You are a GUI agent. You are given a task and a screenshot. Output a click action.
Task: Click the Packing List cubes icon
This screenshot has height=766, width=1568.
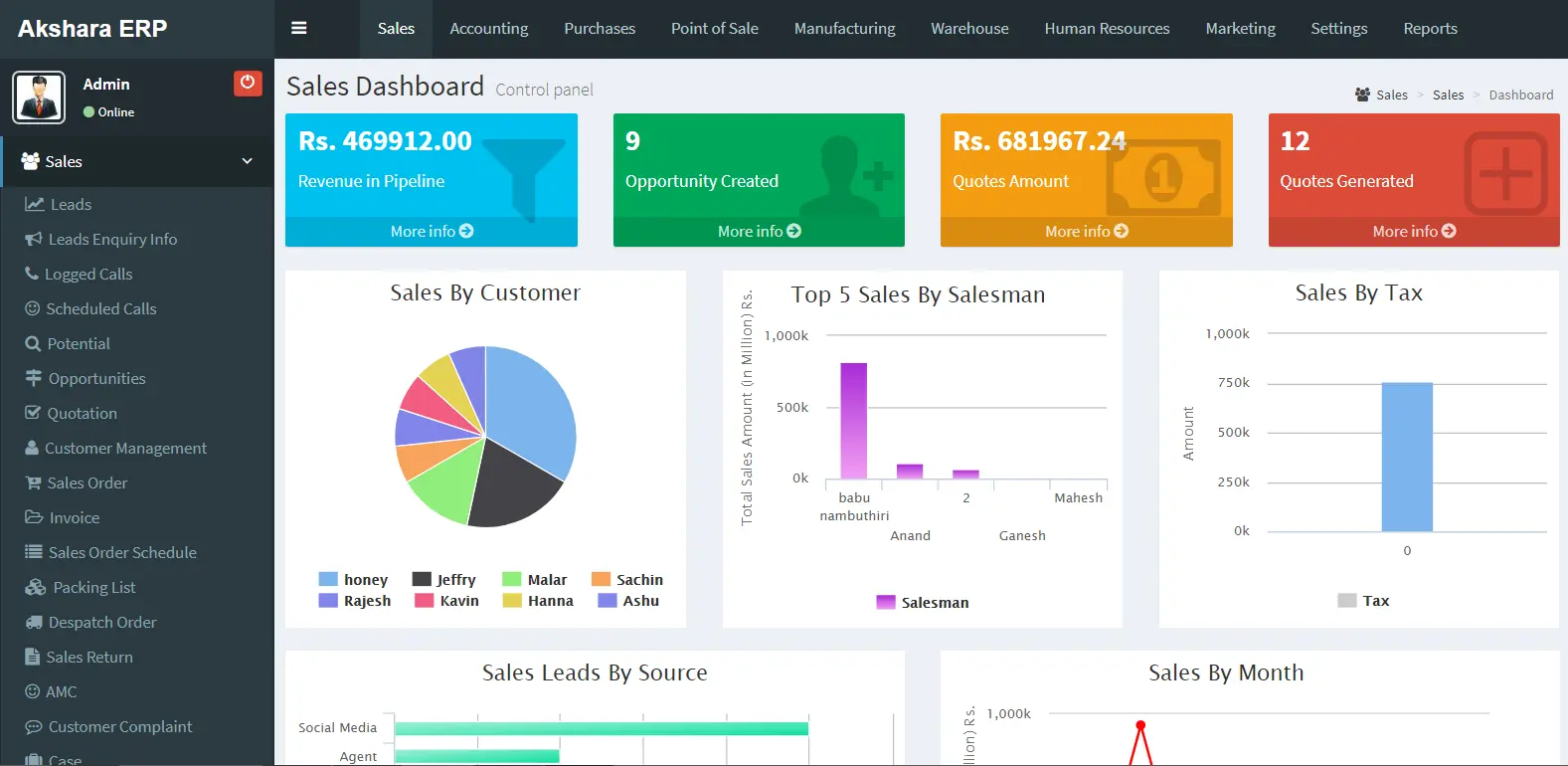(36, 587)
